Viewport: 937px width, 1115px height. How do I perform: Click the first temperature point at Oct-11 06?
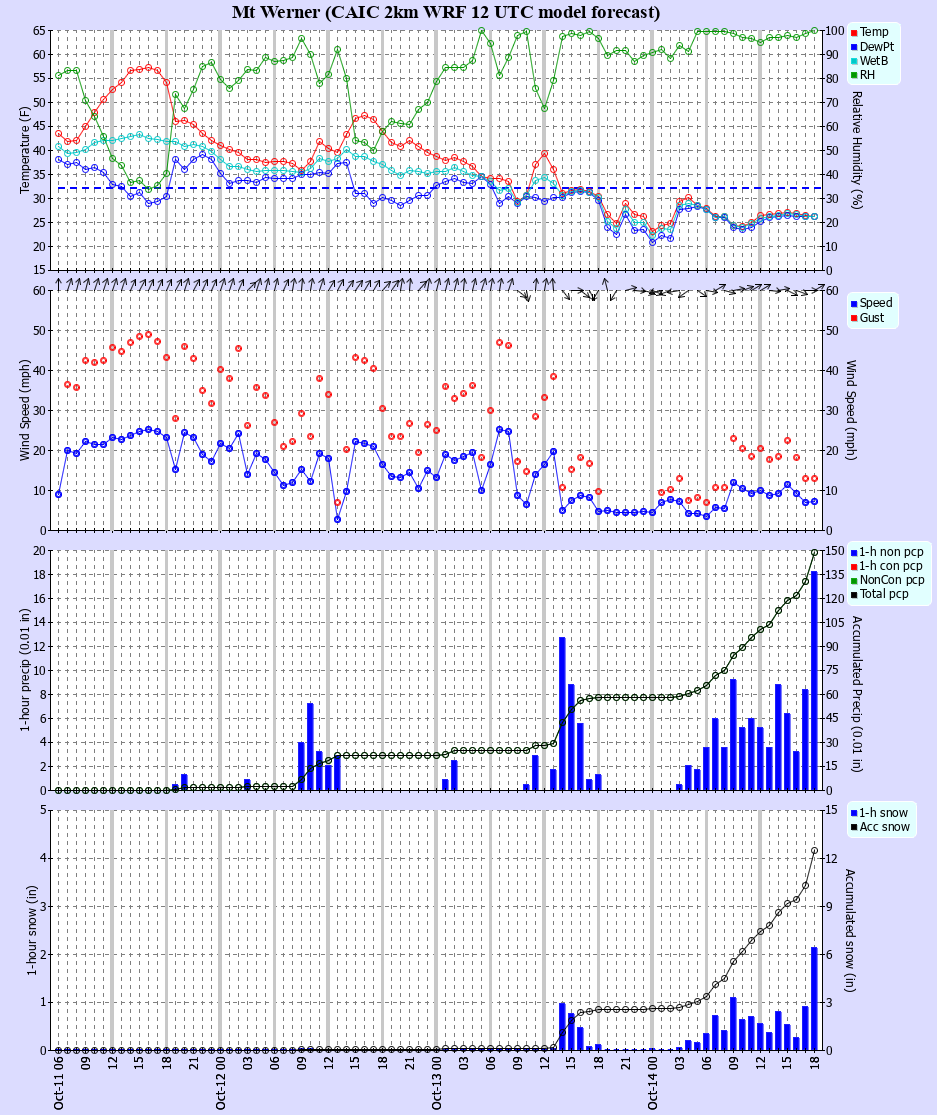pos(58,134)
